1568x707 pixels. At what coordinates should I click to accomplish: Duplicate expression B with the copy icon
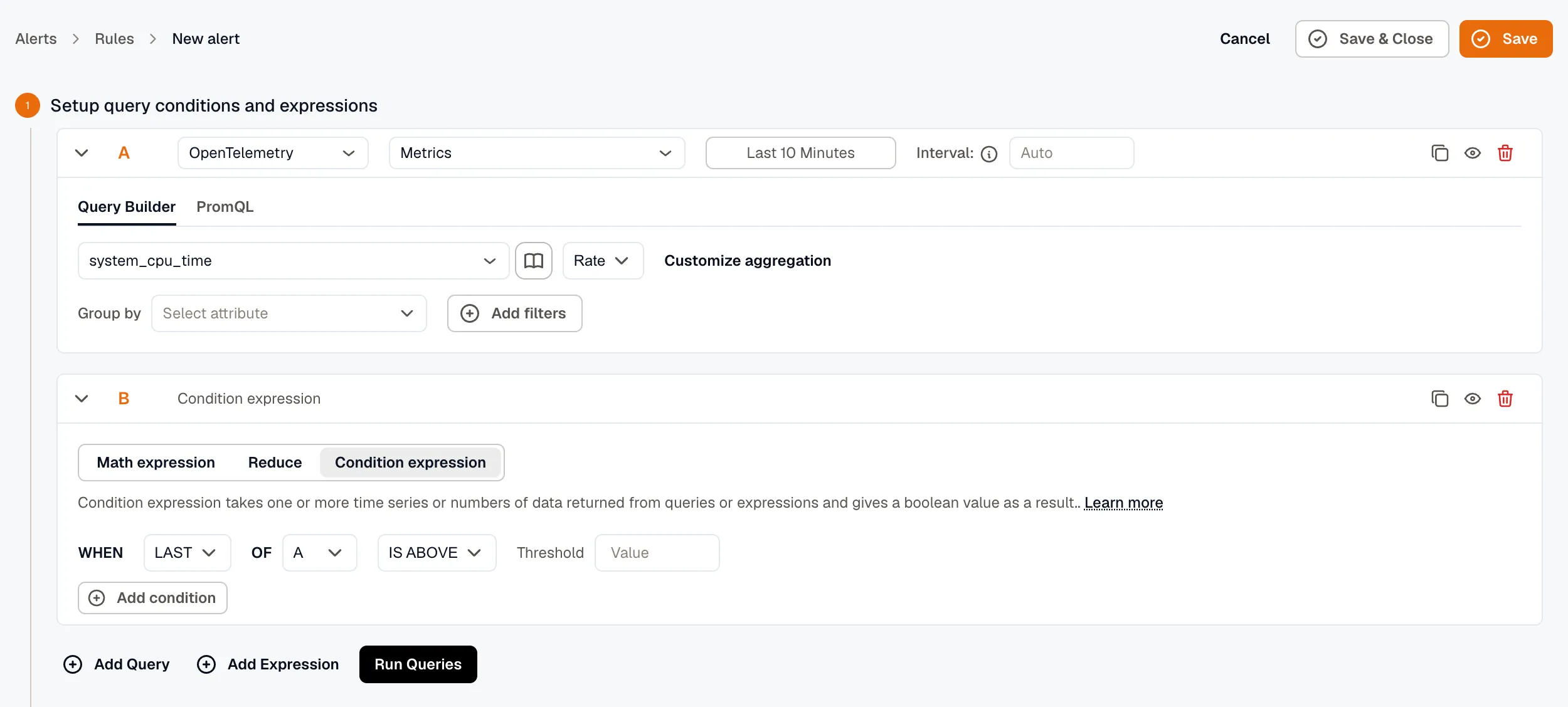[1439, 399]
